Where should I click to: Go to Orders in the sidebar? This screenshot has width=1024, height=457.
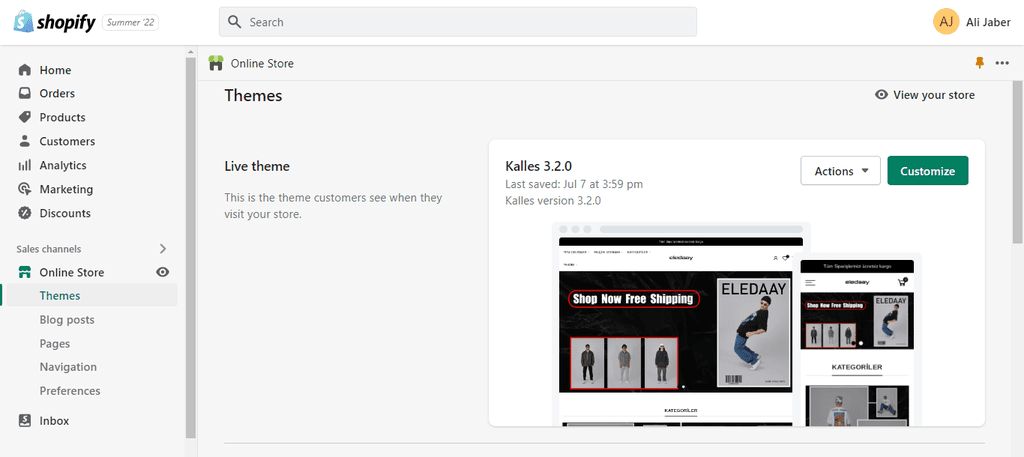pos(57,93)
